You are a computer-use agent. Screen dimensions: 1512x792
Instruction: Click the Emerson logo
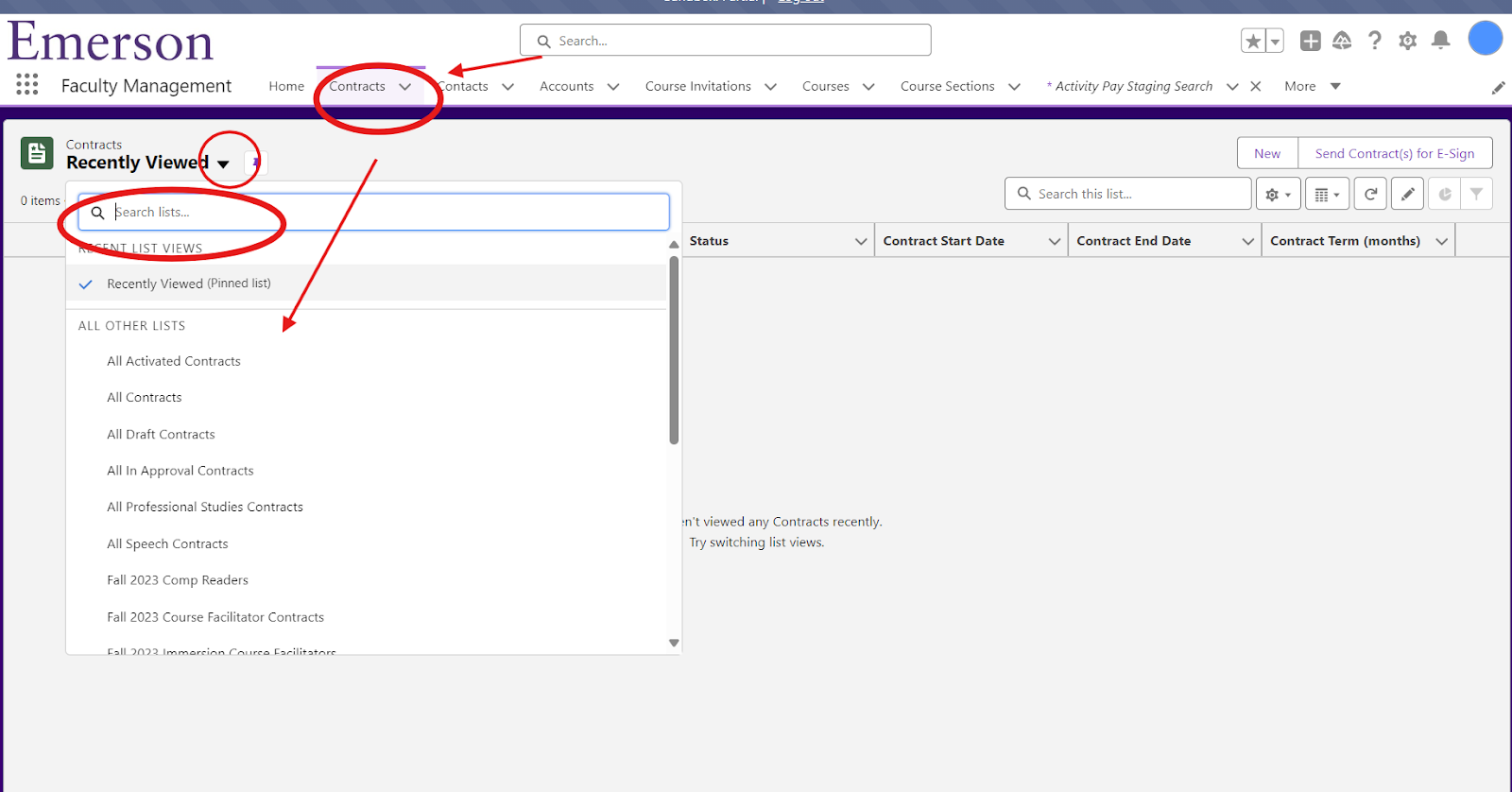(111, 42)
